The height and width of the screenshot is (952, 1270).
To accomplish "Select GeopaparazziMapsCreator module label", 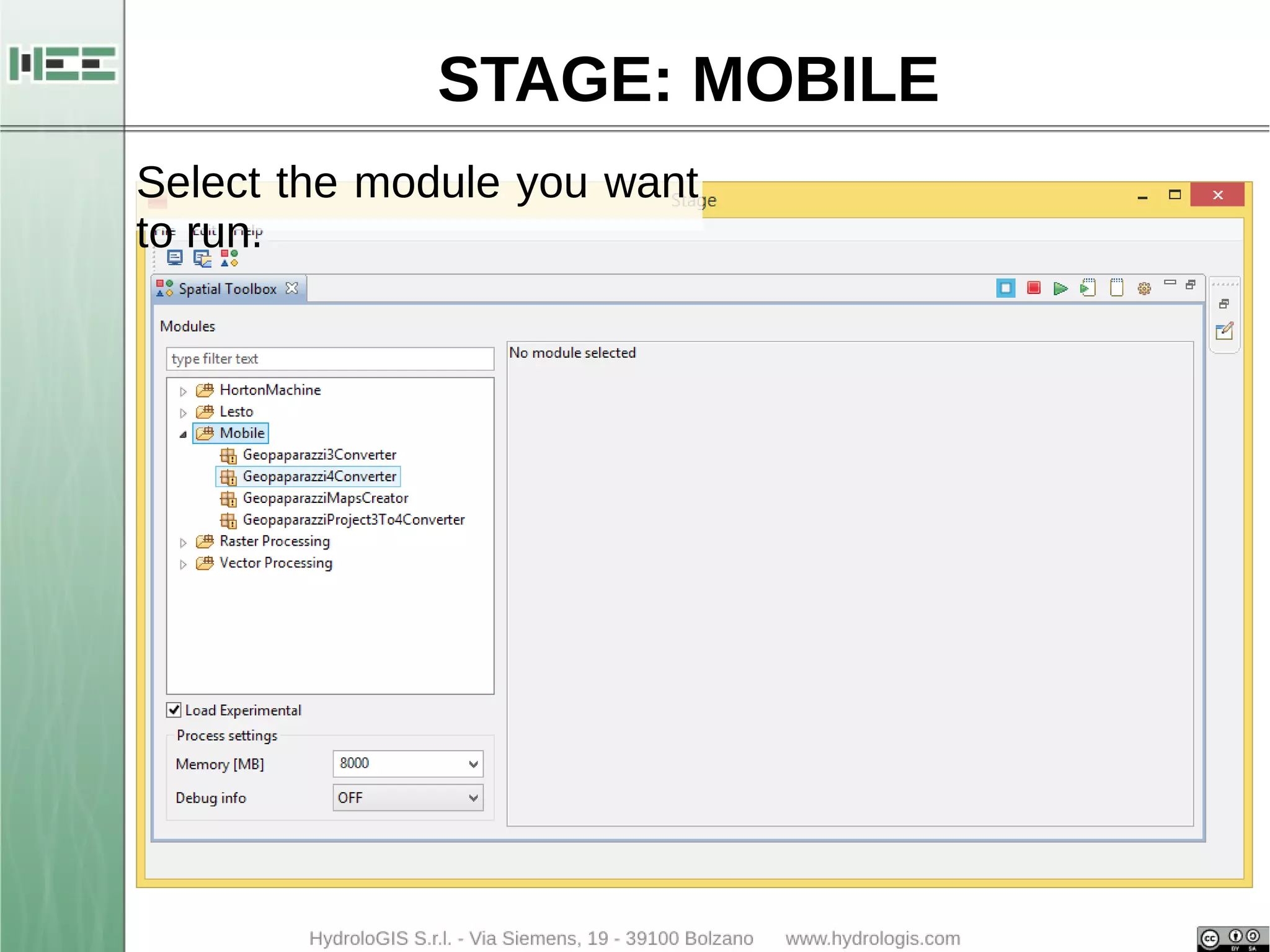I will [326, 498].
